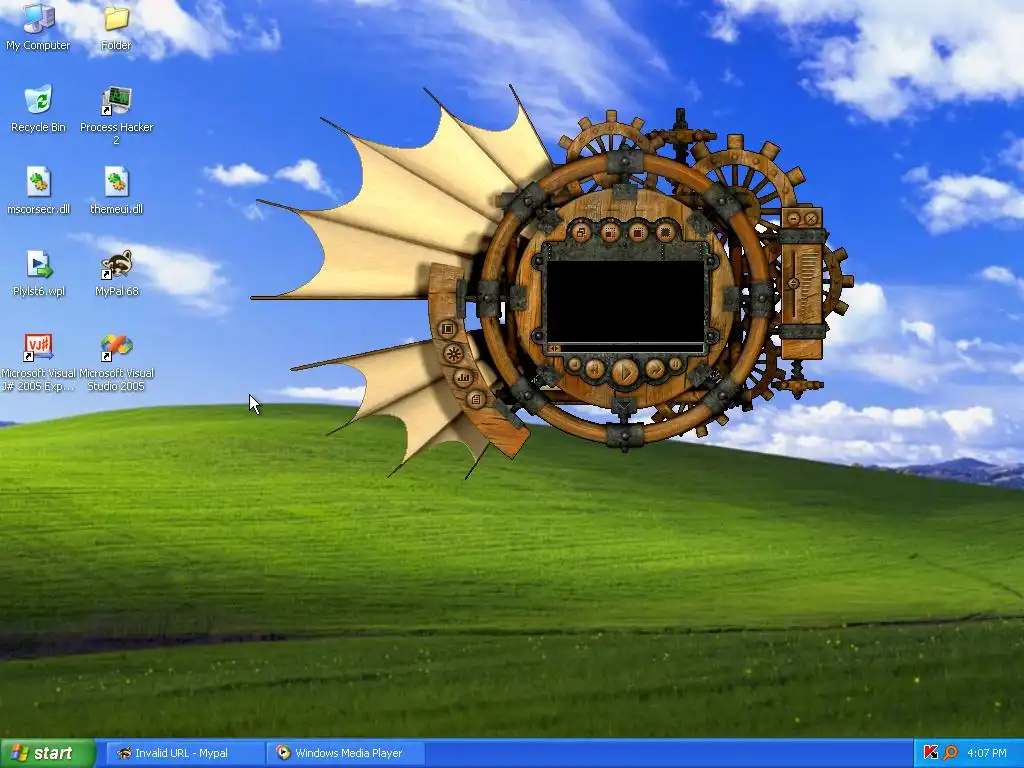
Task: Select Plylst6.wpl playlist file
Action: point(39,273)
